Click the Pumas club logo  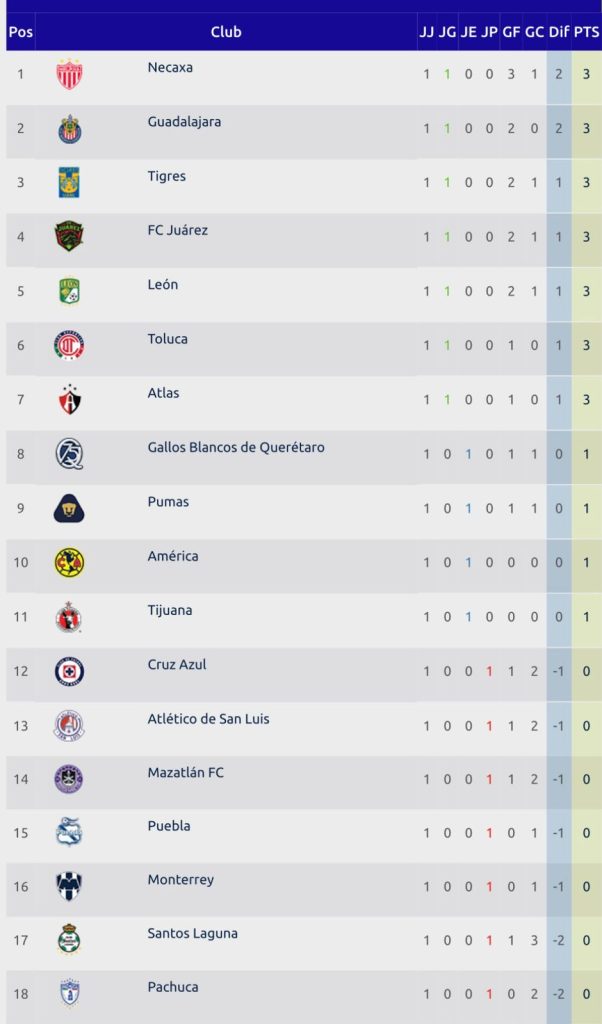[69, 509]
